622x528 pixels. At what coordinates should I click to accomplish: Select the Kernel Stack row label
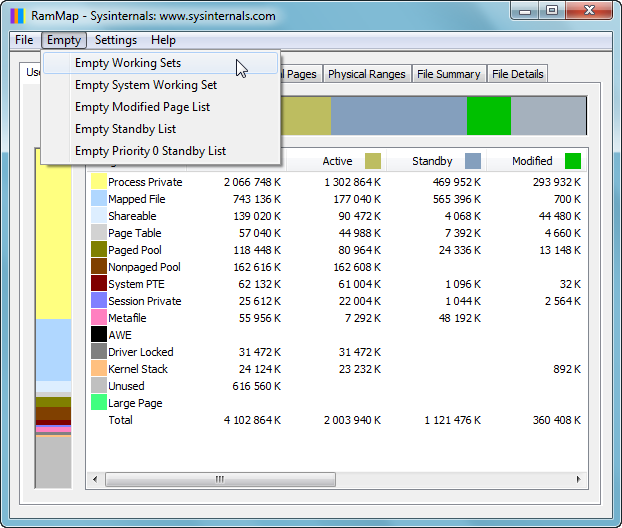[x=138, y=369]
